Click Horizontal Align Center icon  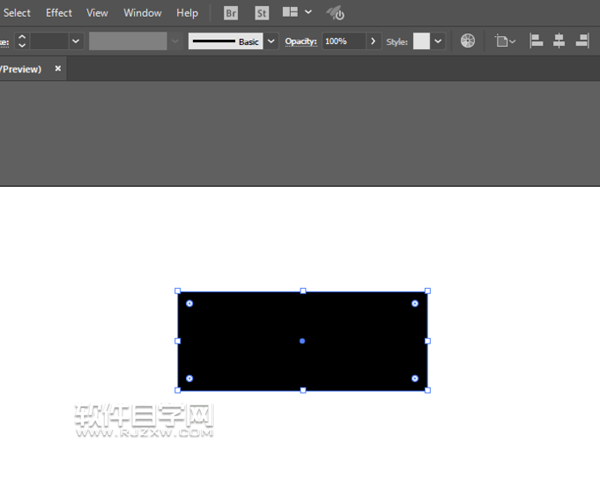[x=559, y=41]
